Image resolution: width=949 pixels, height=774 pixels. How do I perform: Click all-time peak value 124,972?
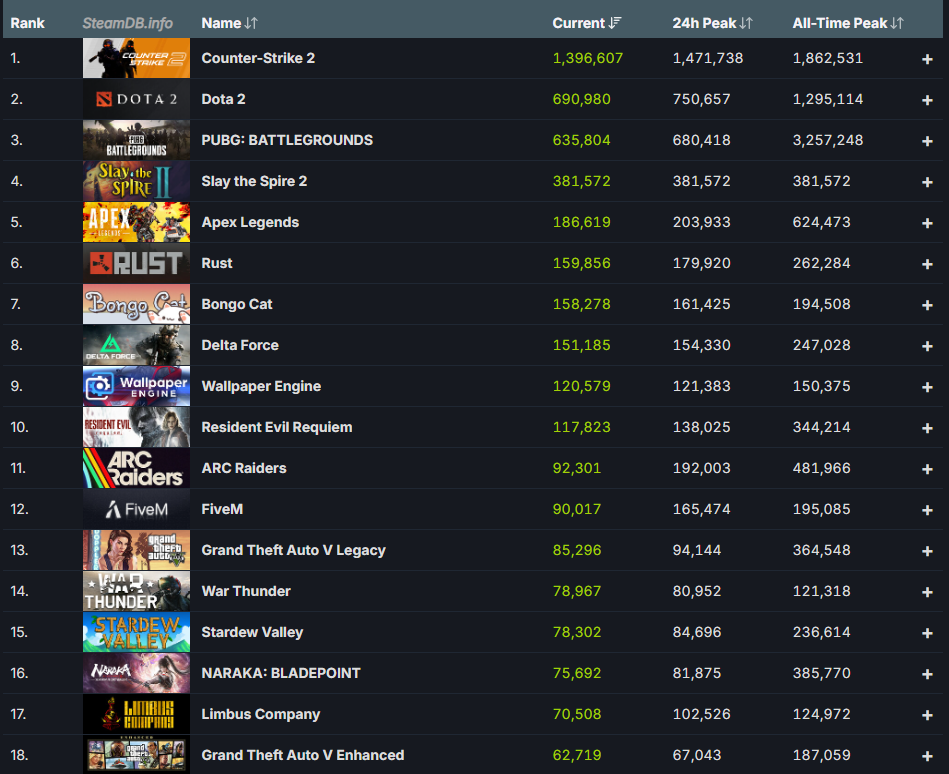pyautogui.click(x=821, y=714)
